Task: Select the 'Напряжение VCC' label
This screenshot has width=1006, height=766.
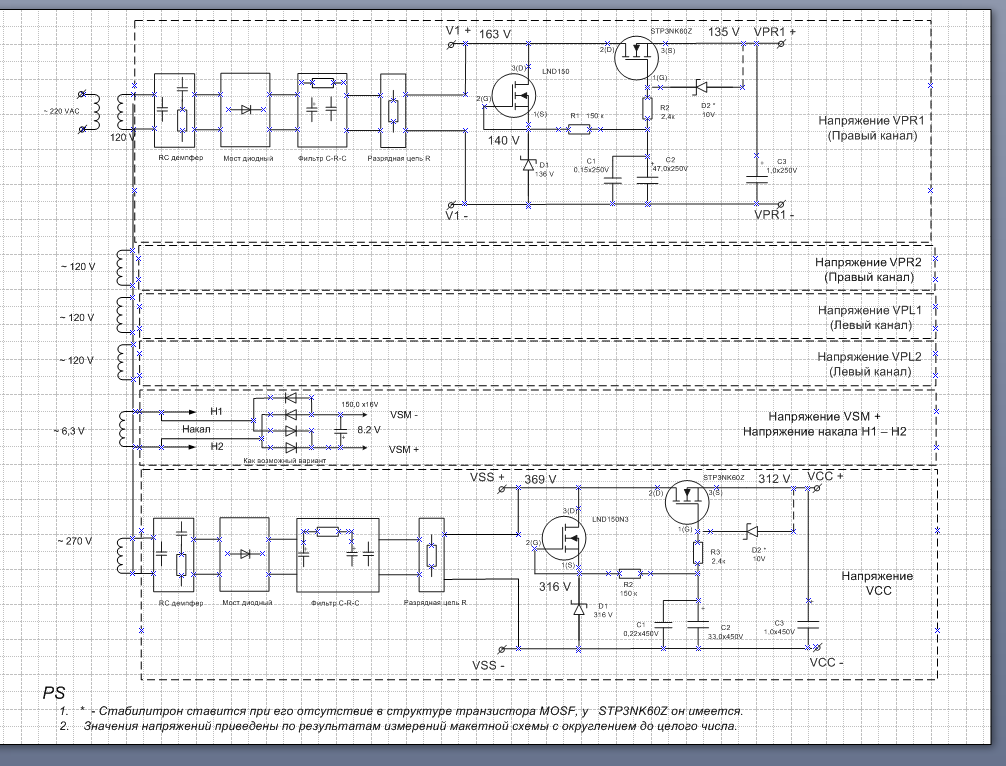Action: point(876,583)
